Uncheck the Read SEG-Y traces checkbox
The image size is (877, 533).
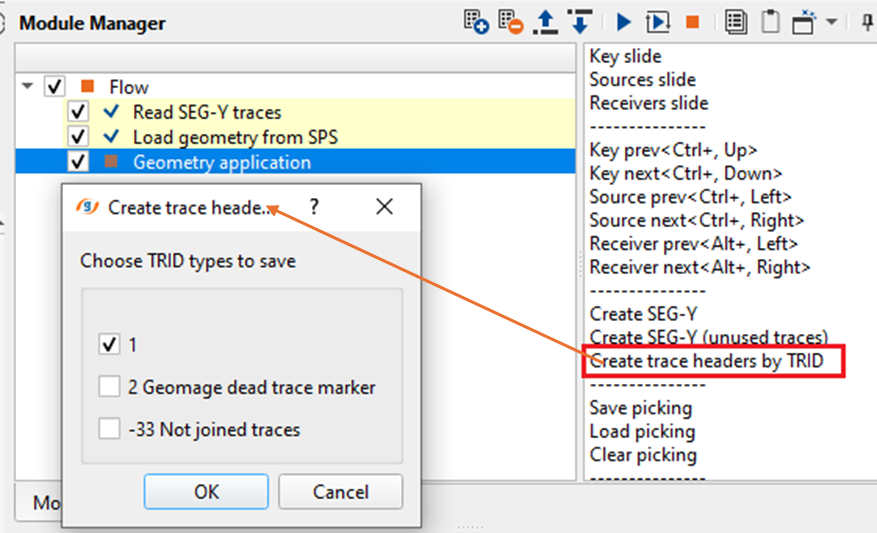[78, 112]
